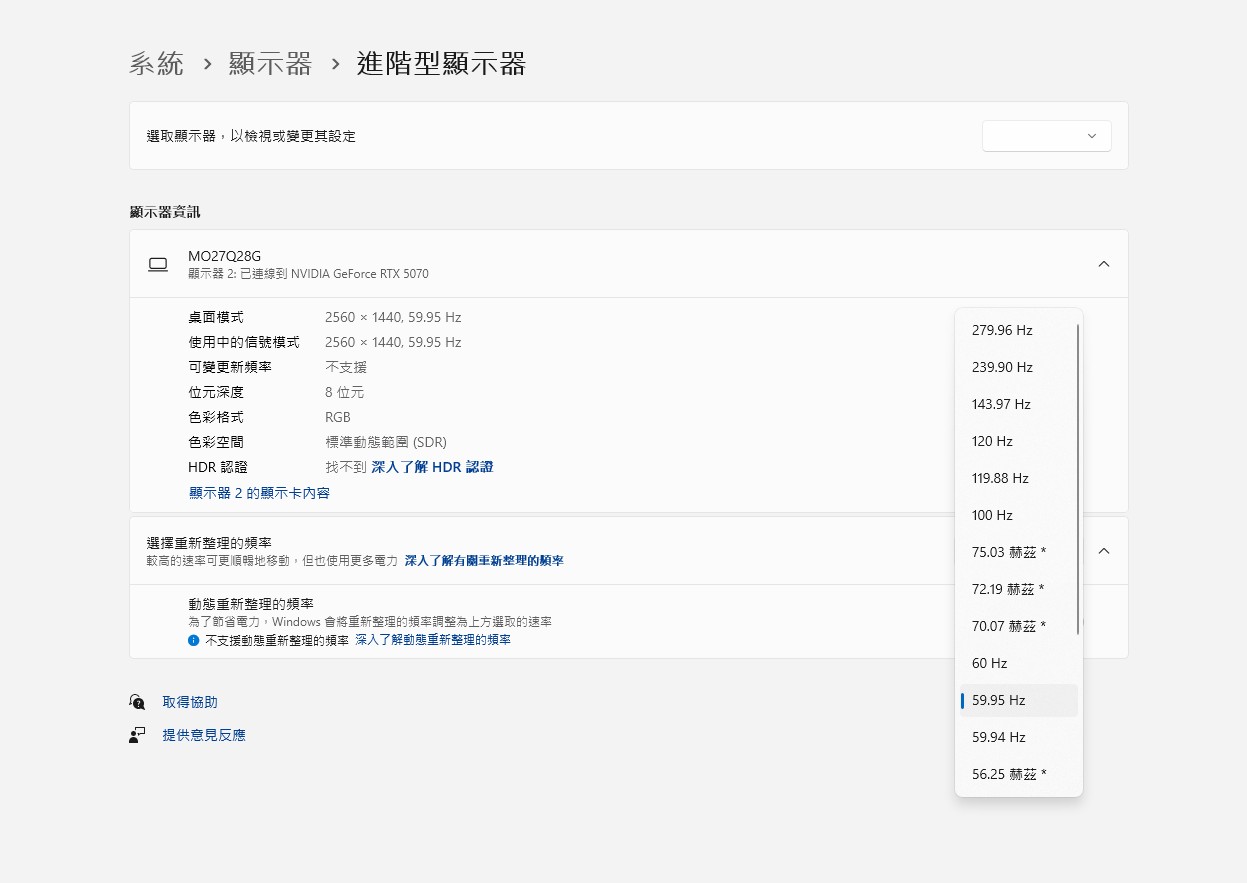
Task: Open 深入了解 HDR 認證 link
Action: click(x=432, y=467)
